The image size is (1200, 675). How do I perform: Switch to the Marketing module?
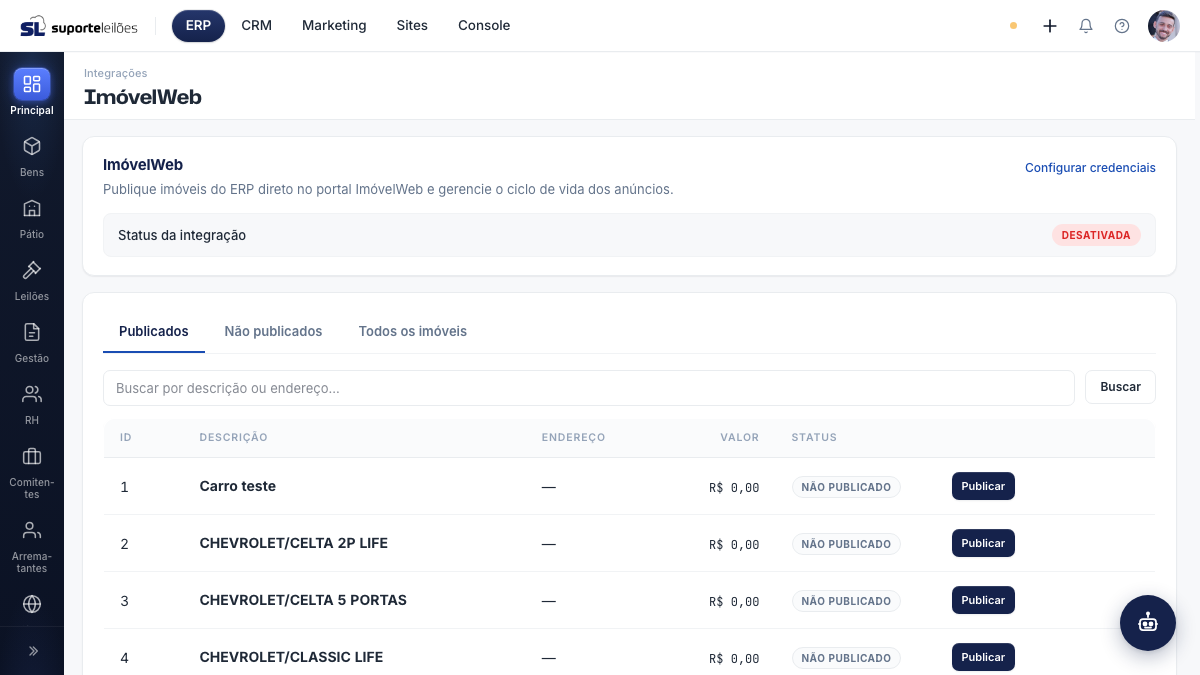point(334,26)
